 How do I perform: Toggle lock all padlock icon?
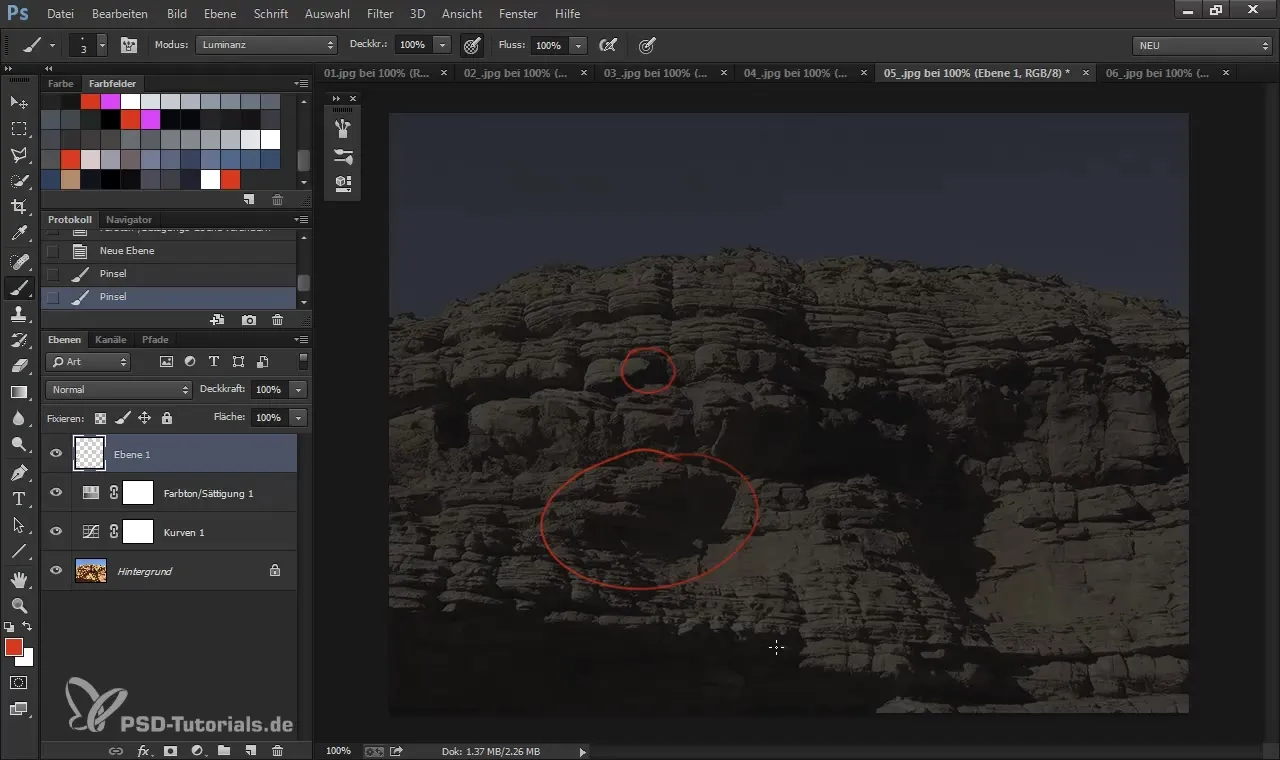pos(166,418)
